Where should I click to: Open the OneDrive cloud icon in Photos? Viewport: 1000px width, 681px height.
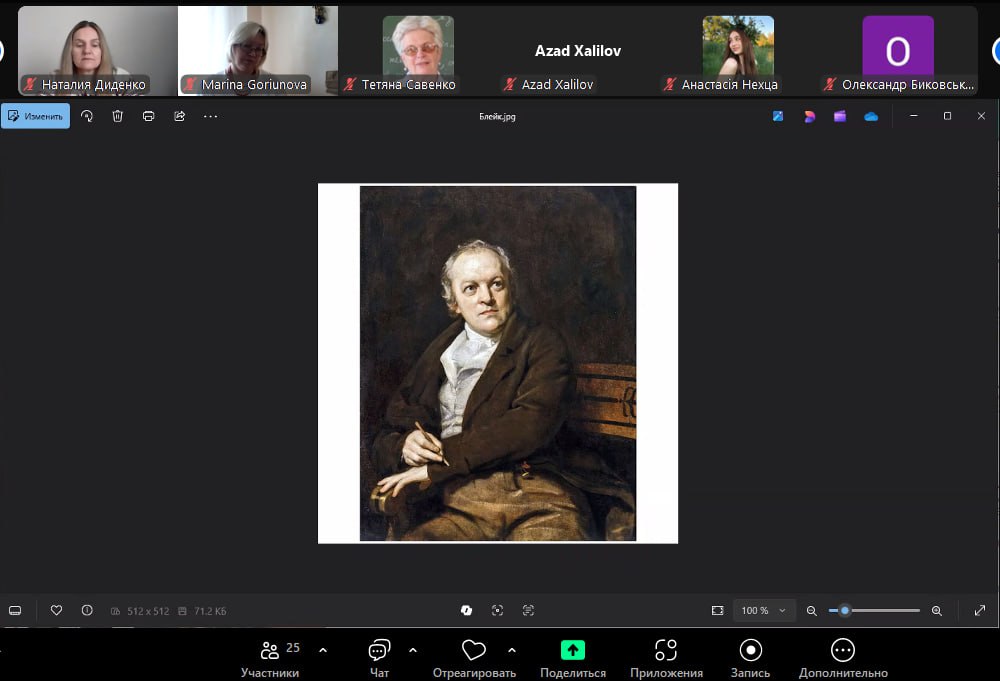click(x=871, y=116)
